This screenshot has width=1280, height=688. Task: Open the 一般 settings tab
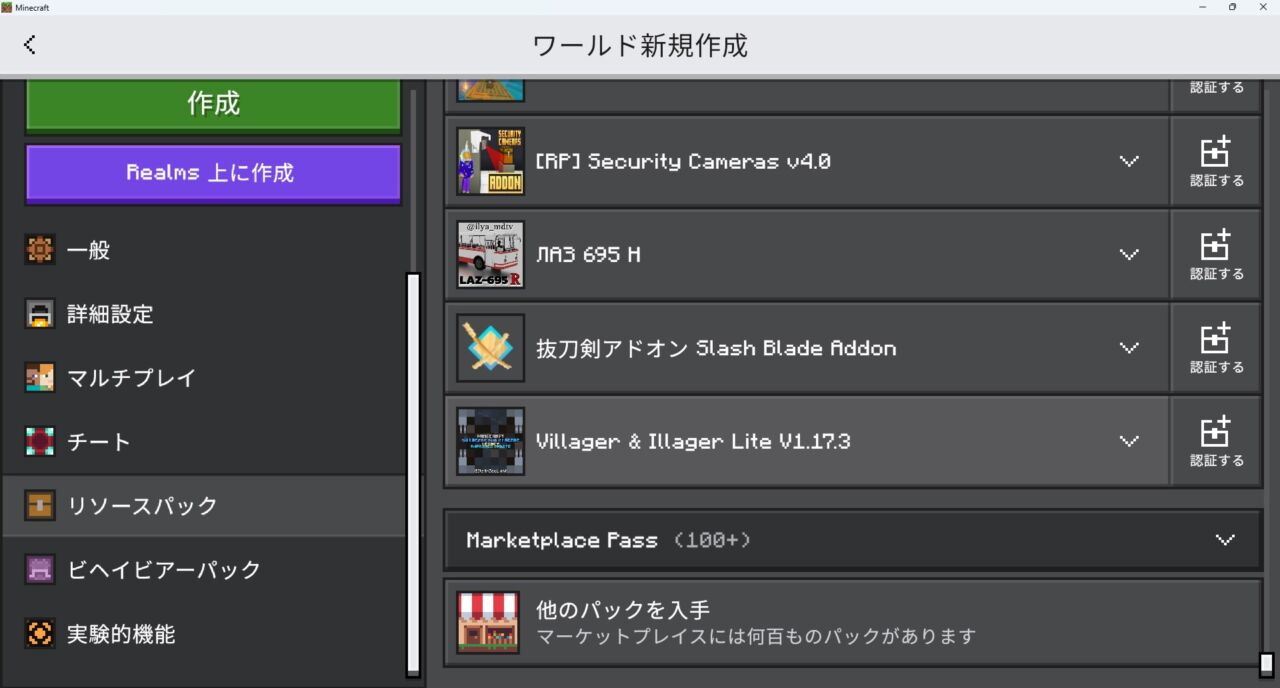[x=204, y=250]
